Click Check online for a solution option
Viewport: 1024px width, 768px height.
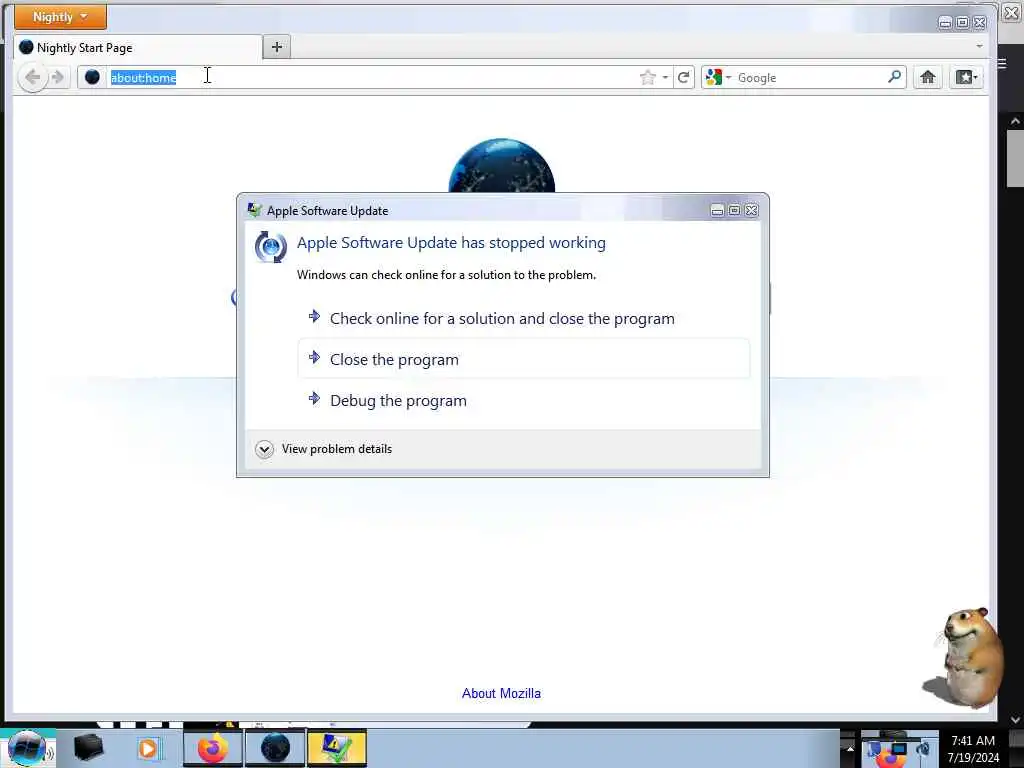point(524,319)
